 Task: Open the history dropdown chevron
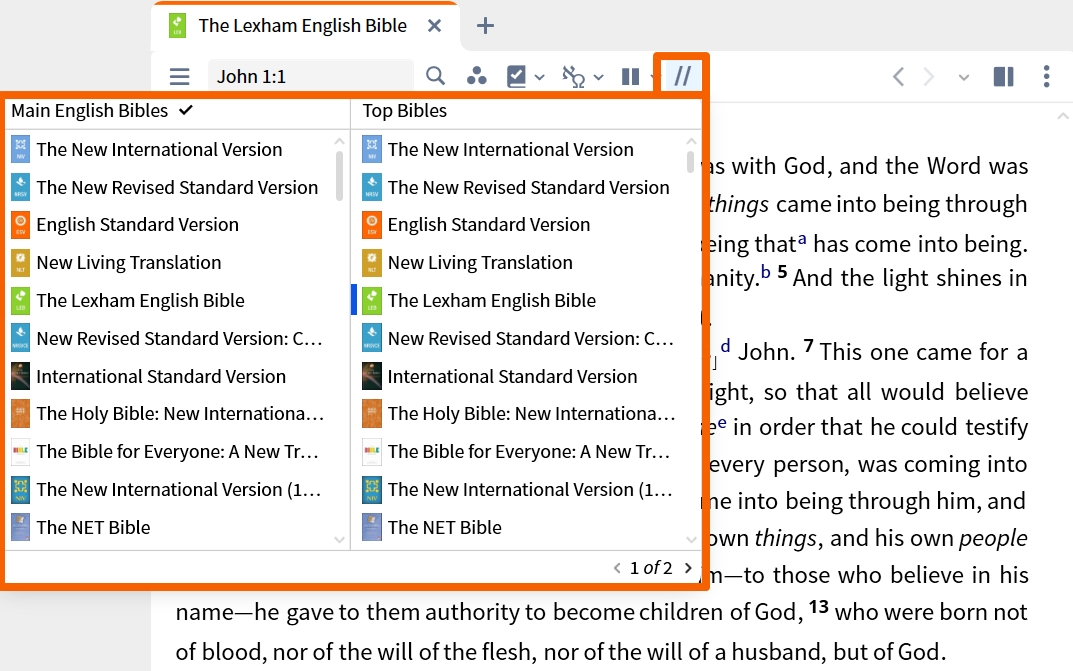(964, 77)
